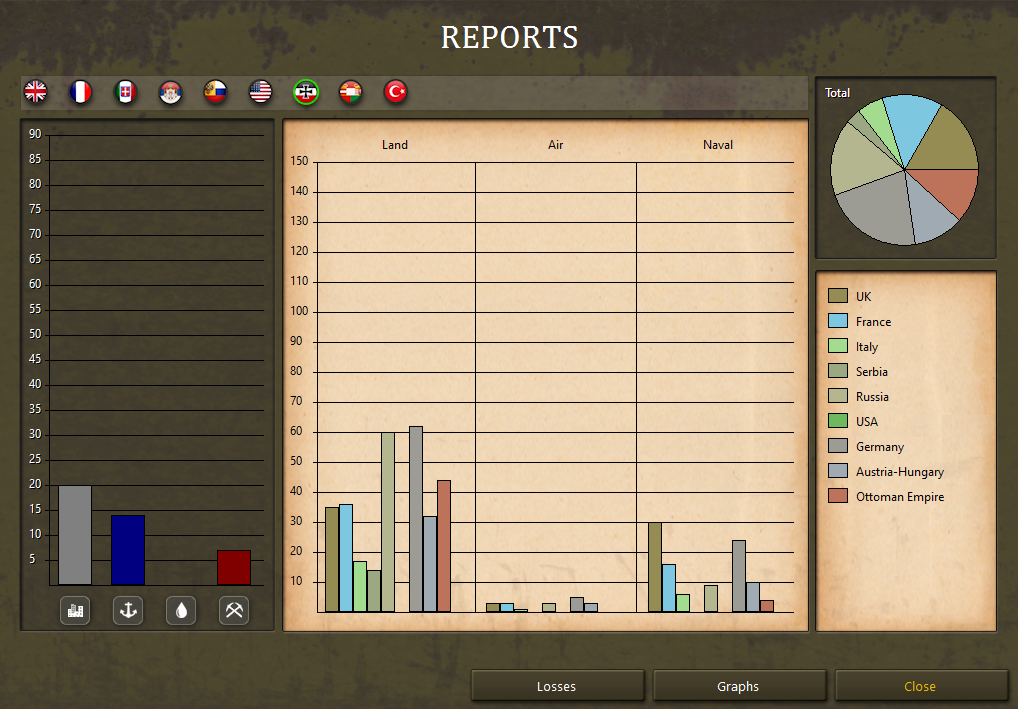Click the 'Total' pie chart label
The height and width of the screenshot is (709, 1018).
tap(838, 93)
